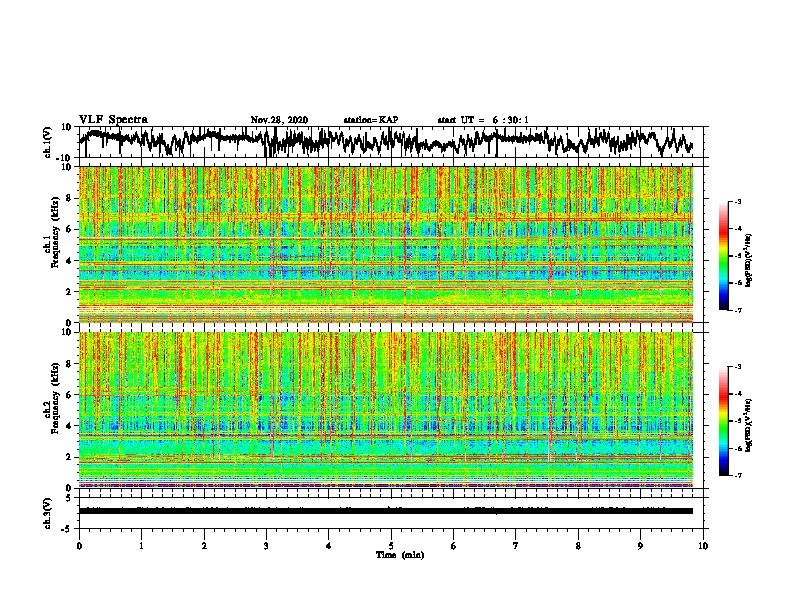
Task: Click time axis tick label '7'
Action: (516, 546)
